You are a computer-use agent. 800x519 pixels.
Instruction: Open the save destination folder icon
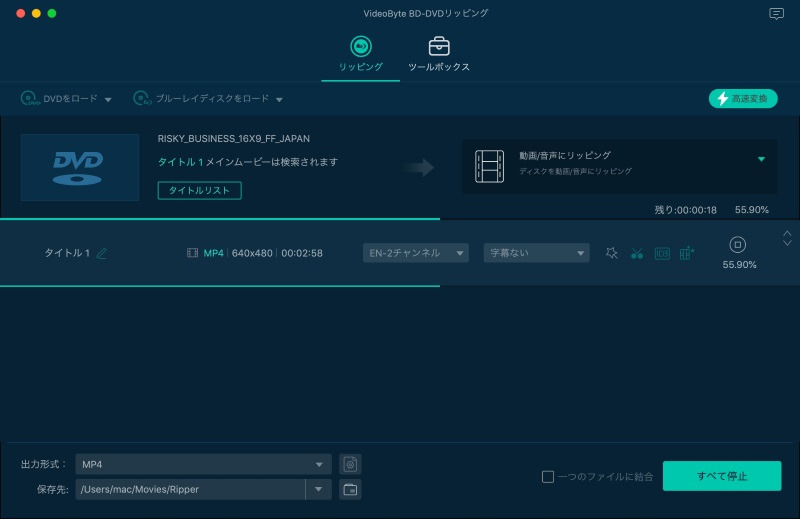tap(350, 489)
